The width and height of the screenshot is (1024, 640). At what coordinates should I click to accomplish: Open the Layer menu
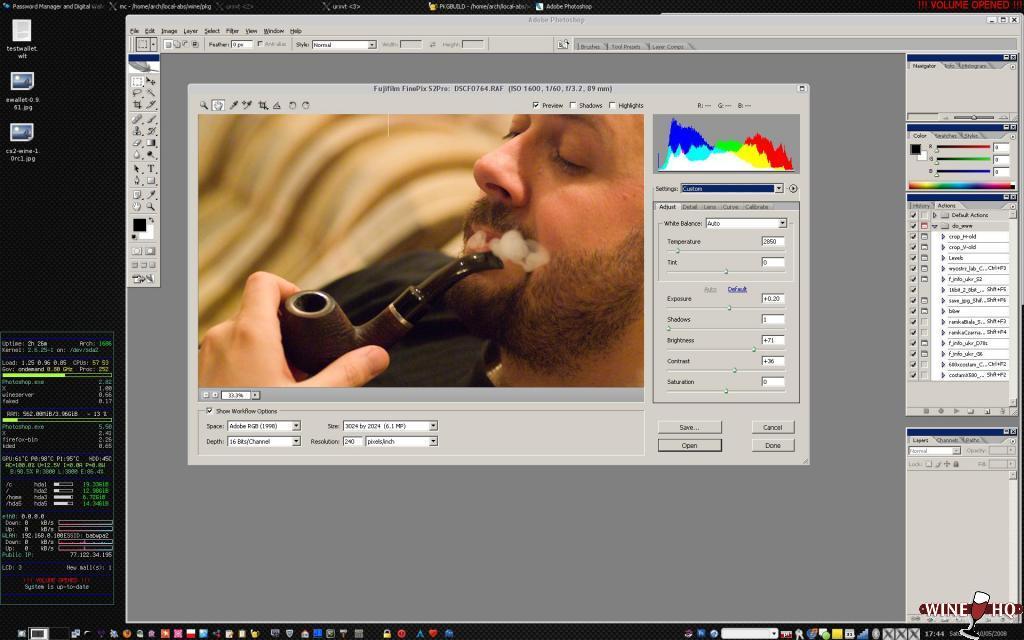point(190,31)
